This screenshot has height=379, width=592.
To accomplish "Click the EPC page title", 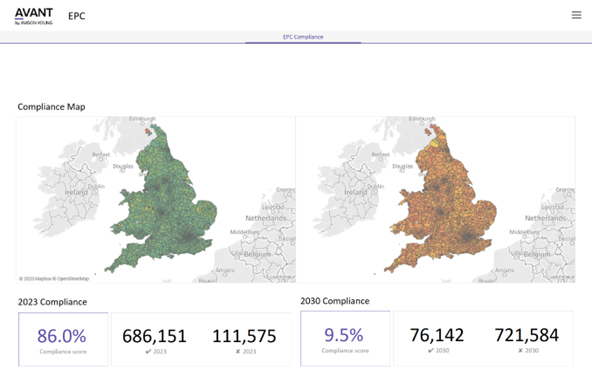I will tap(77, 16).
